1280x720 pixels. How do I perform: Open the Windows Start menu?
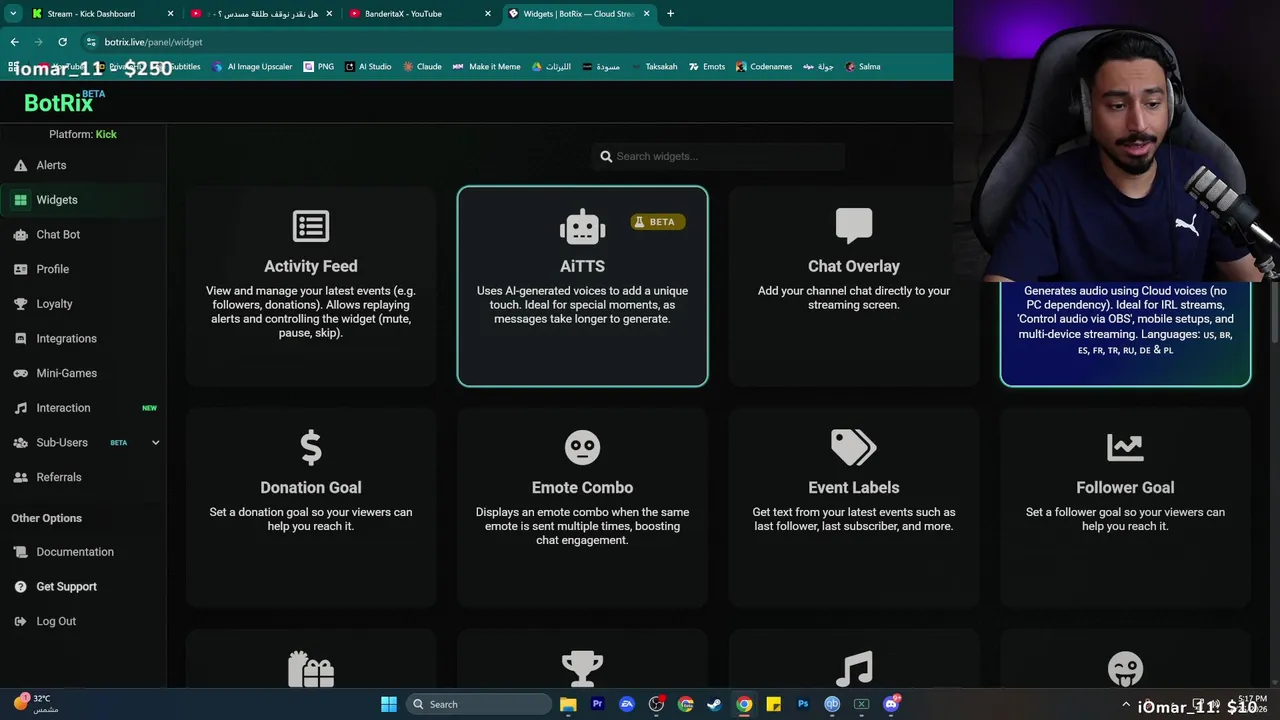(389, 704)
